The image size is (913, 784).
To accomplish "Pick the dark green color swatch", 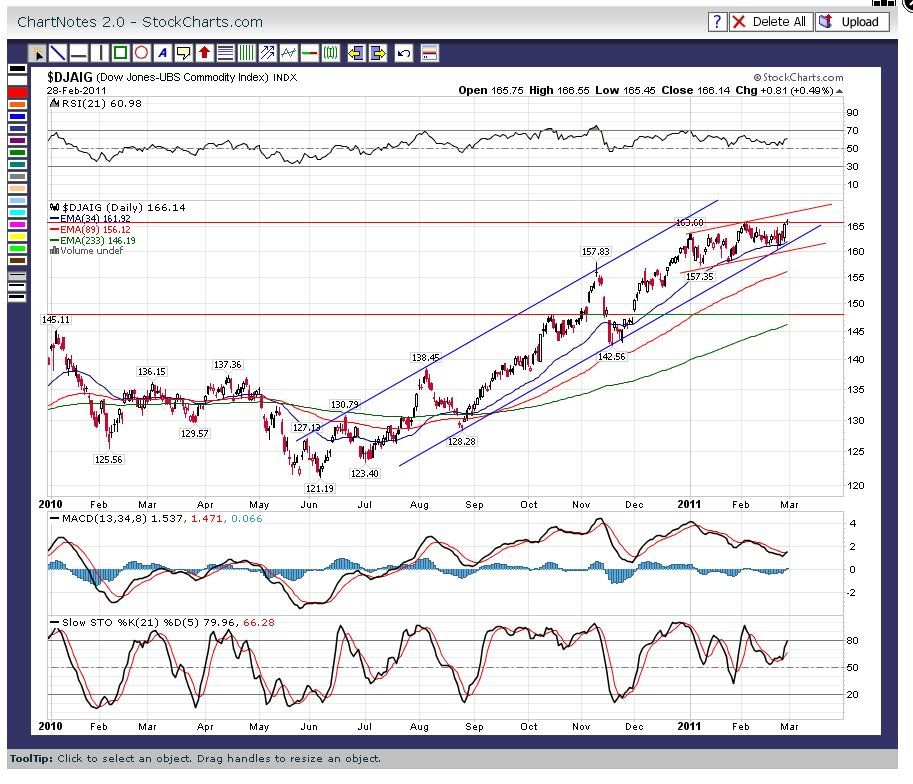I will pyautogui.click(x=17, y=153).
